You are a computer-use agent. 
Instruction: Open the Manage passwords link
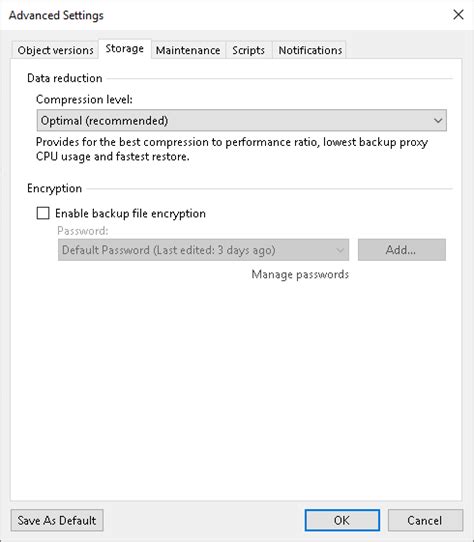(300, 274)
